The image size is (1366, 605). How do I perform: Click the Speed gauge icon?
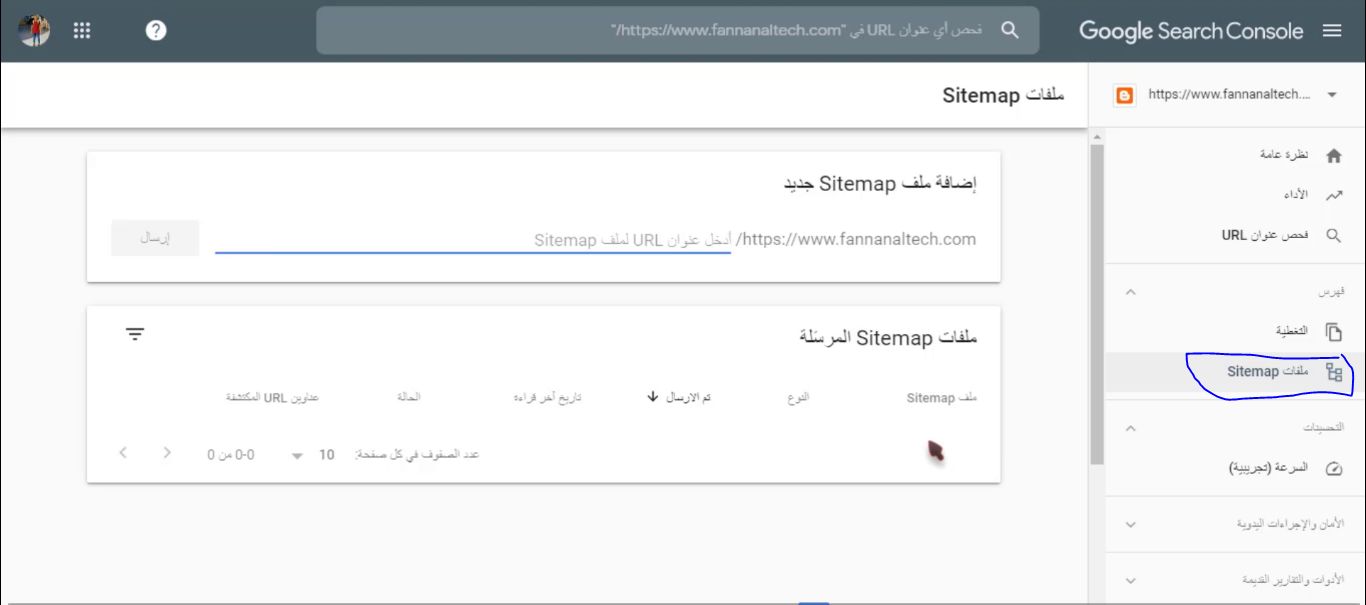pos(1333,468)
